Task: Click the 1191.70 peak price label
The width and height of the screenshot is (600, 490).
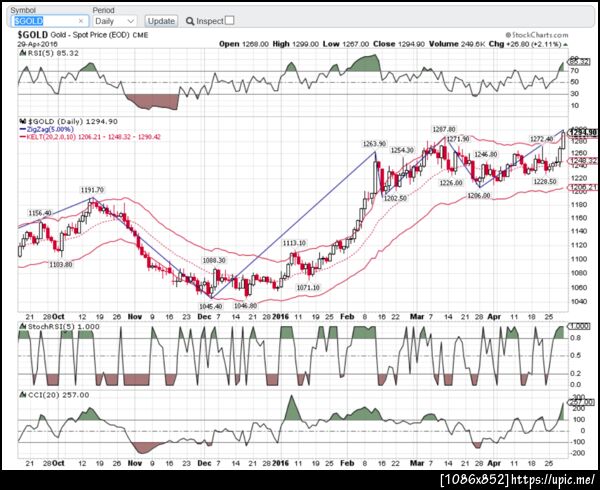Action: tap(92, 190)
